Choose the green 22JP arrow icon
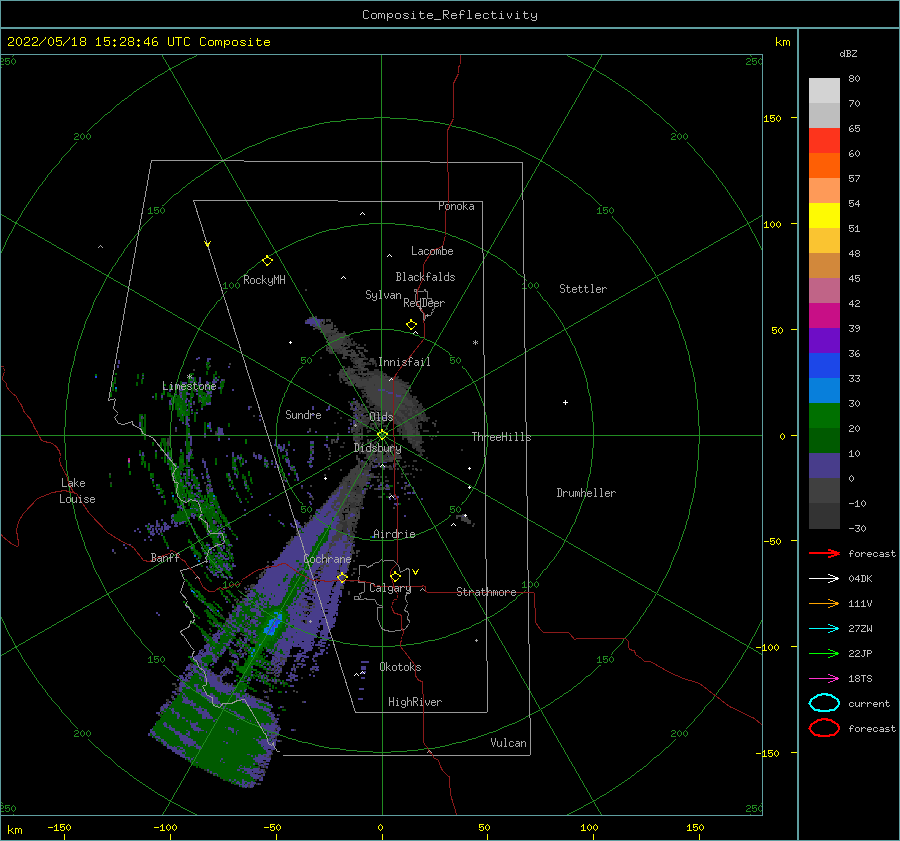Viewport: 900px width, 841px height. [x=824, y=653]
